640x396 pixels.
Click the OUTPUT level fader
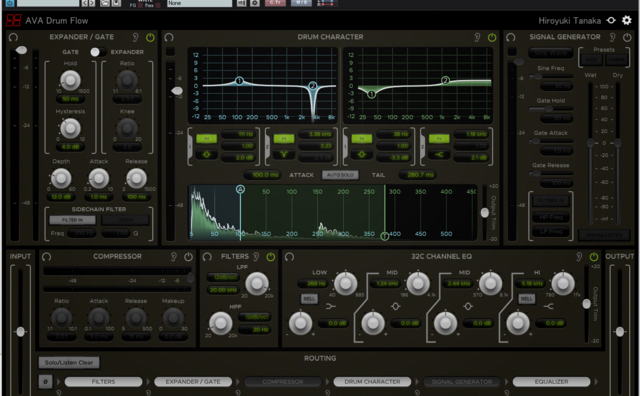pyautogui.click(x=620, y=331)
